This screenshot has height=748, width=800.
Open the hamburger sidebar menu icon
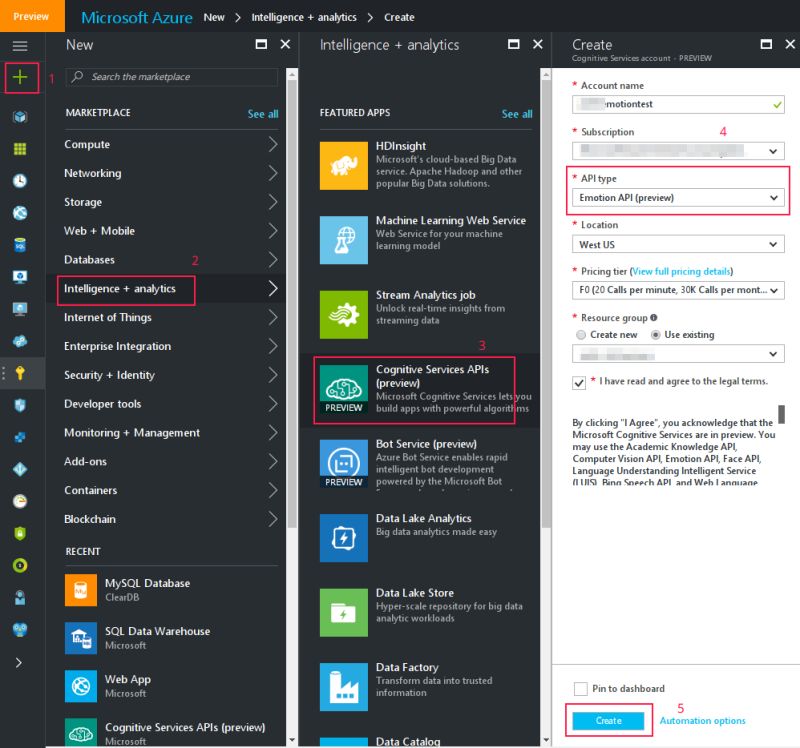pos(20,44)
